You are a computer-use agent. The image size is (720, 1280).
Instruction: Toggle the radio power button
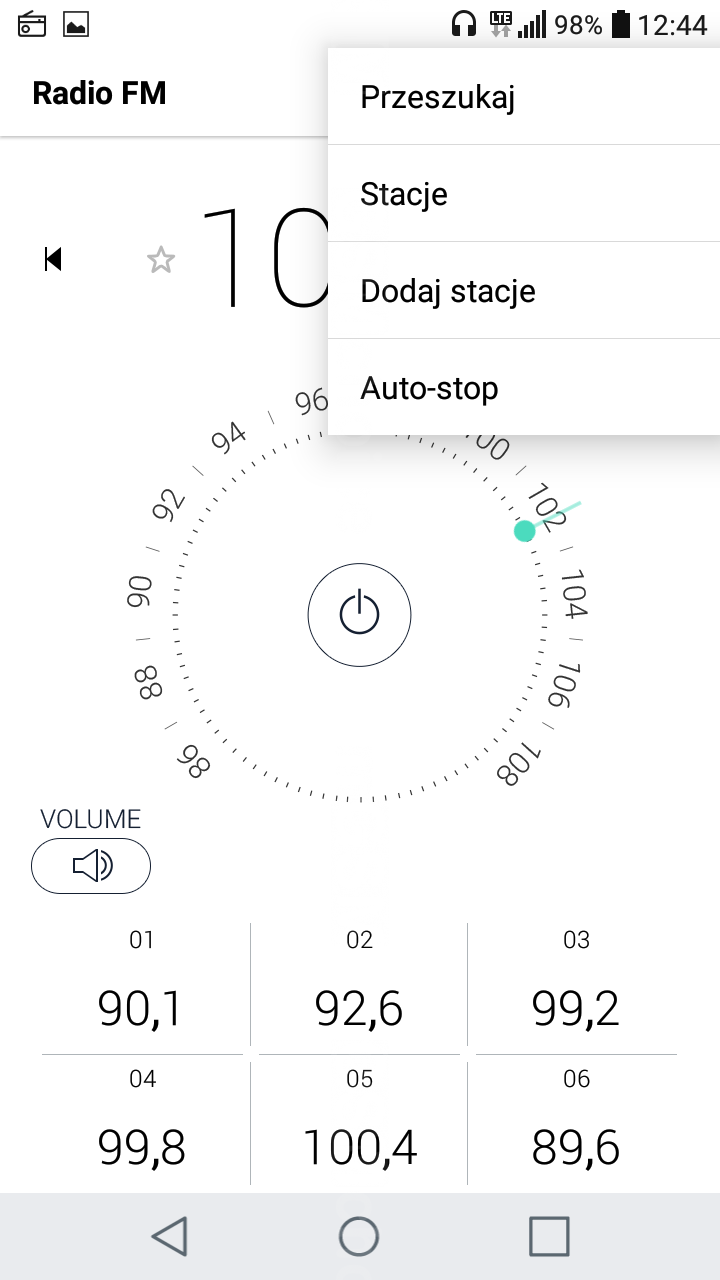[x=359, y=614]
